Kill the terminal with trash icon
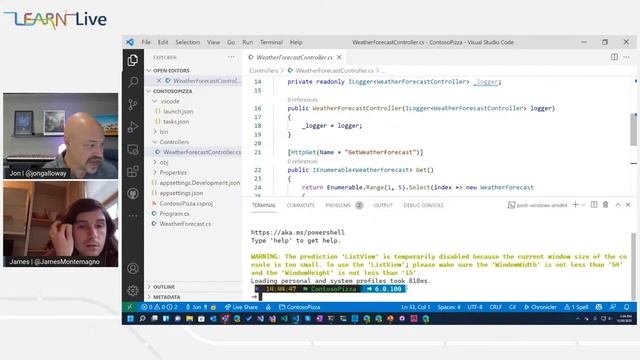The height and width of the screenshot is (360, 640). (x=606, y=205)
